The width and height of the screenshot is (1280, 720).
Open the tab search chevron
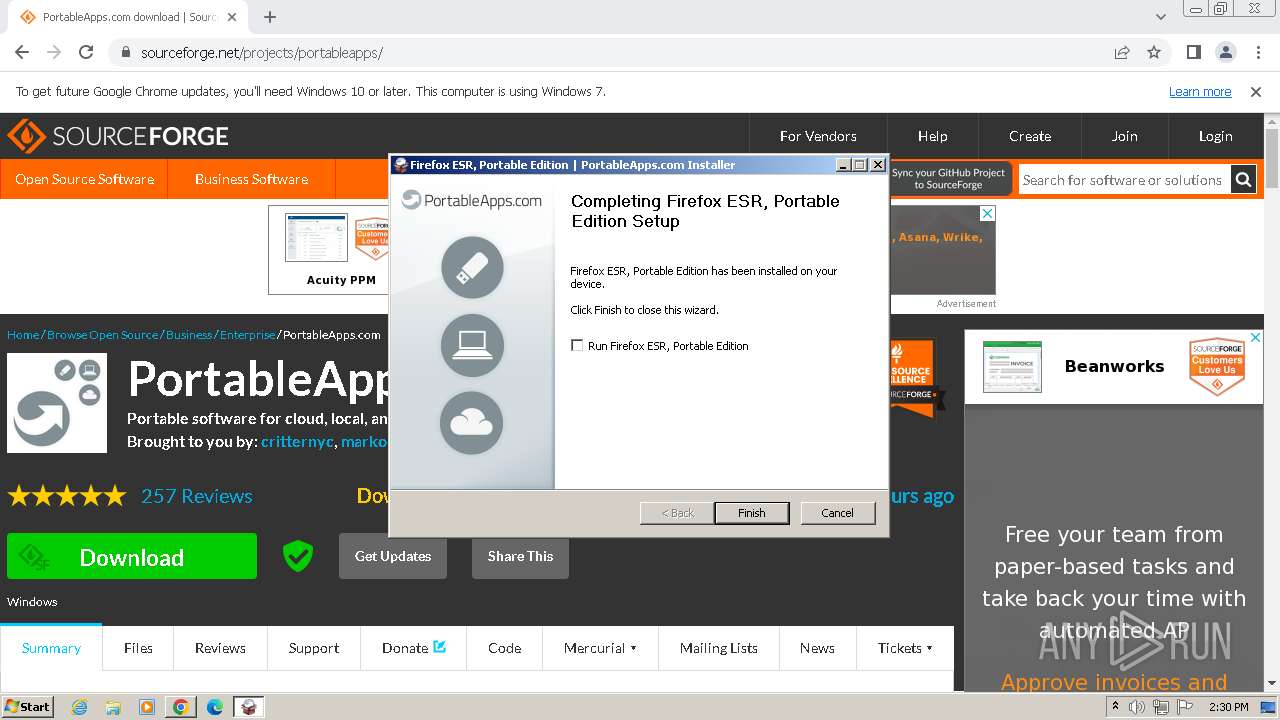coord(1161,17)
